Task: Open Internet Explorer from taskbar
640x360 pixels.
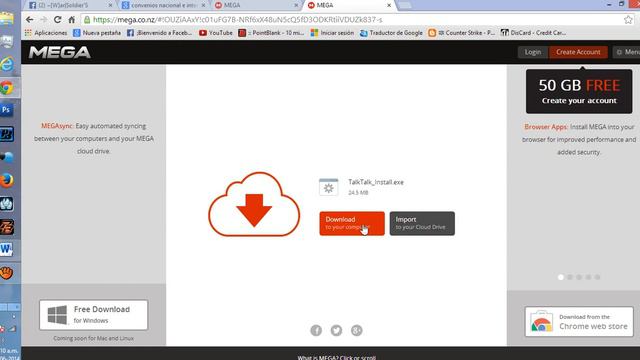Action: point(7,64)
